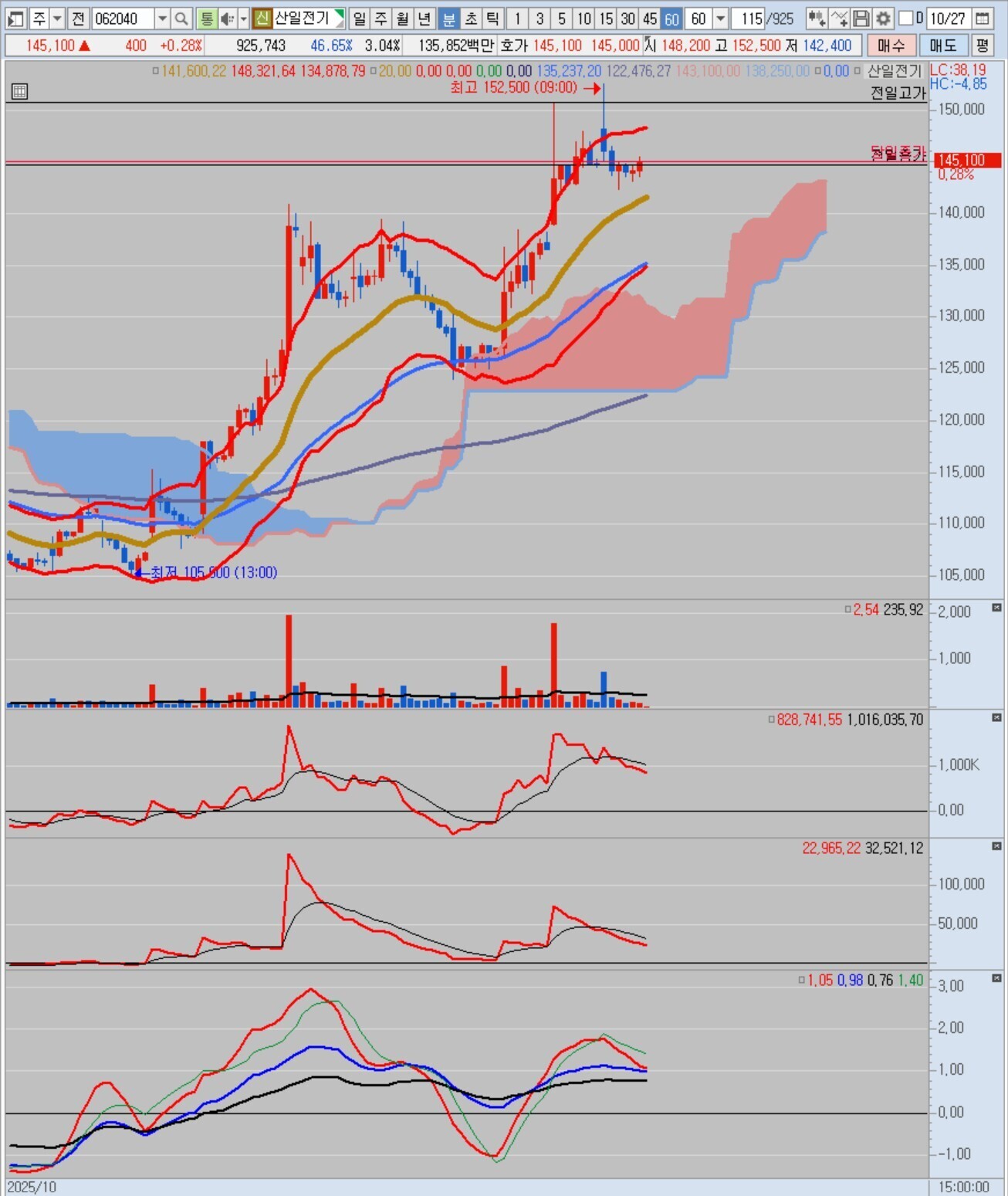Click the date field showing 10/27
This screenshot has height=1196, width=1008.
(x=948, y=18)
